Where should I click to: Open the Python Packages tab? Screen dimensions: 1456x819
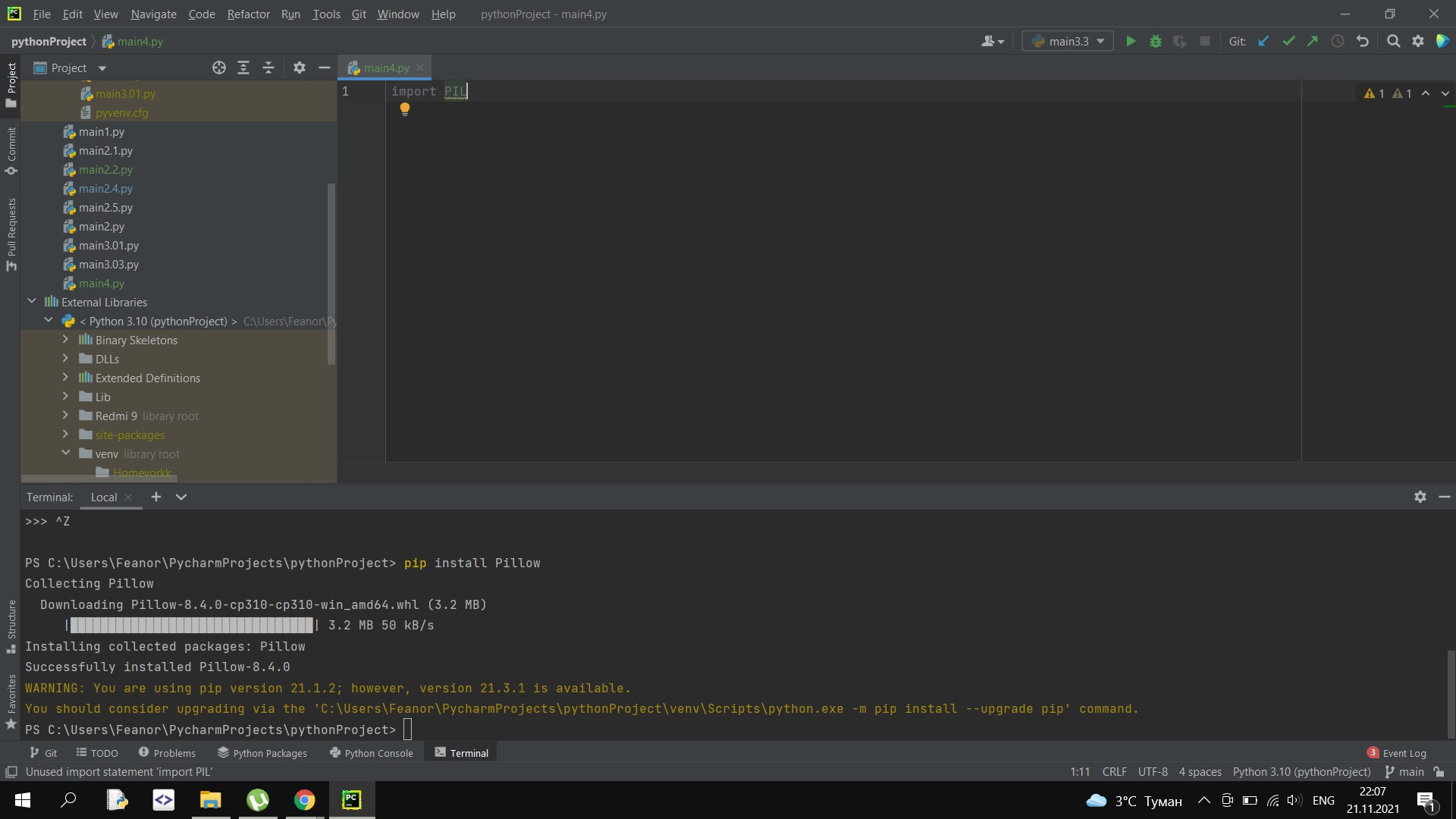pyautogui.click(x=262, y=753)
